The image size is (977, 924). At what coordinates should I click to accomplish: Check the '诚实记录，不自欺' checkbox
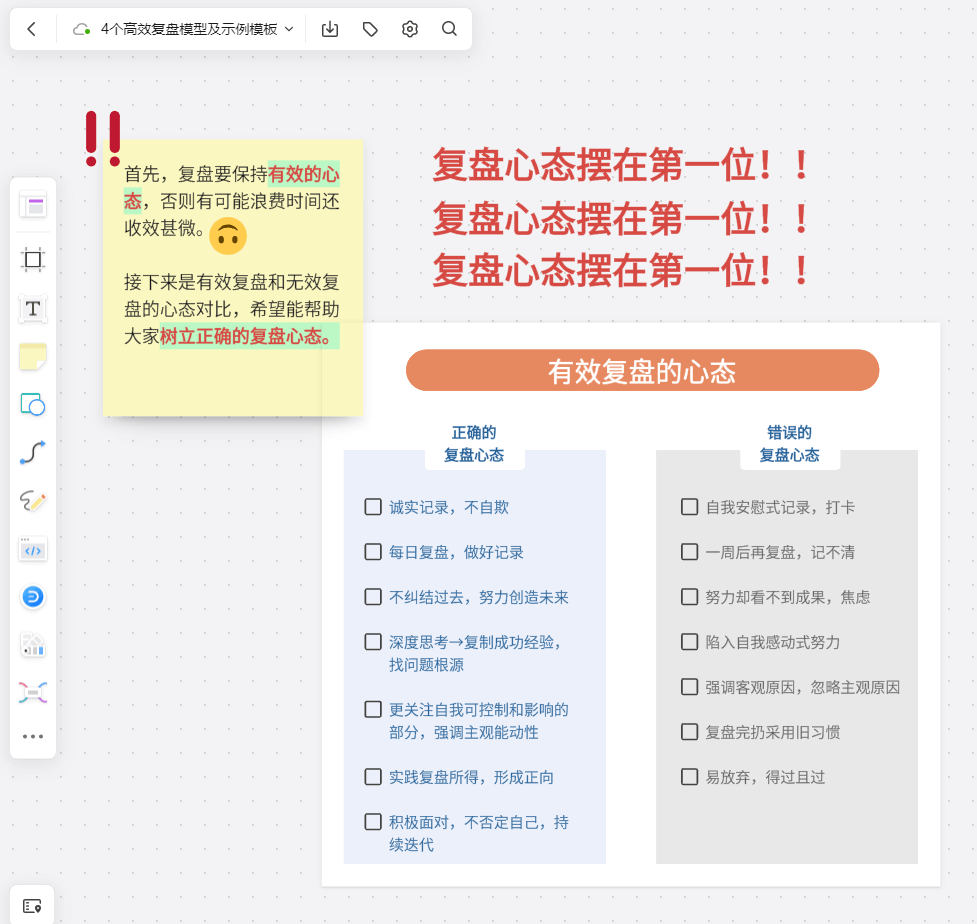[x=373, y=507]
